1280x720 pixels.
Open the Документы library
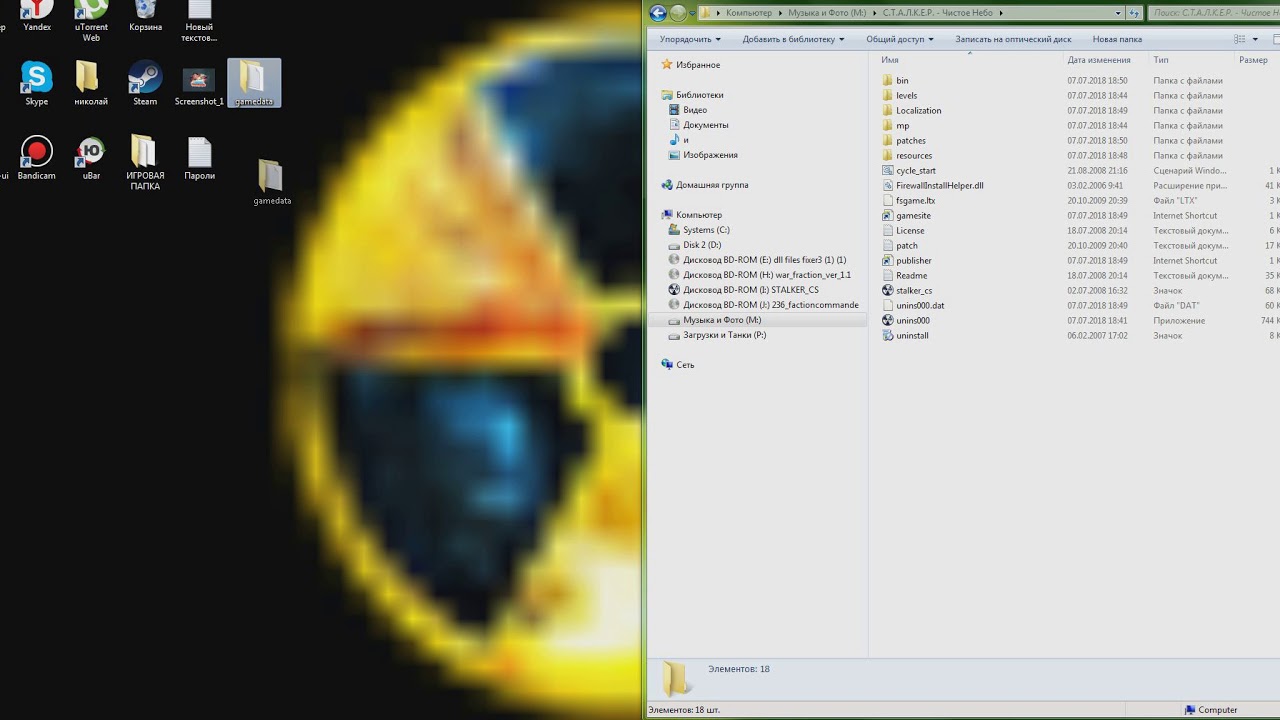click(699, 125)
